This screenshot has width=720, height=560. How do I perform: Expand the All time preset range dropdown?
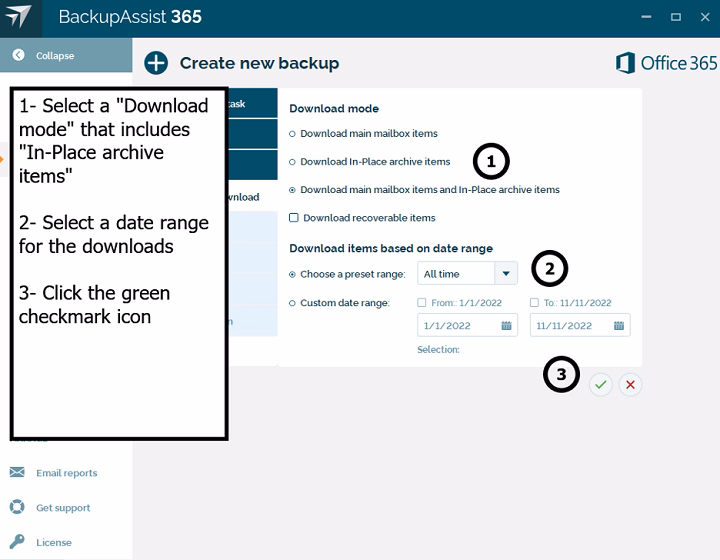pyautogui.click(x=505, y=274)
